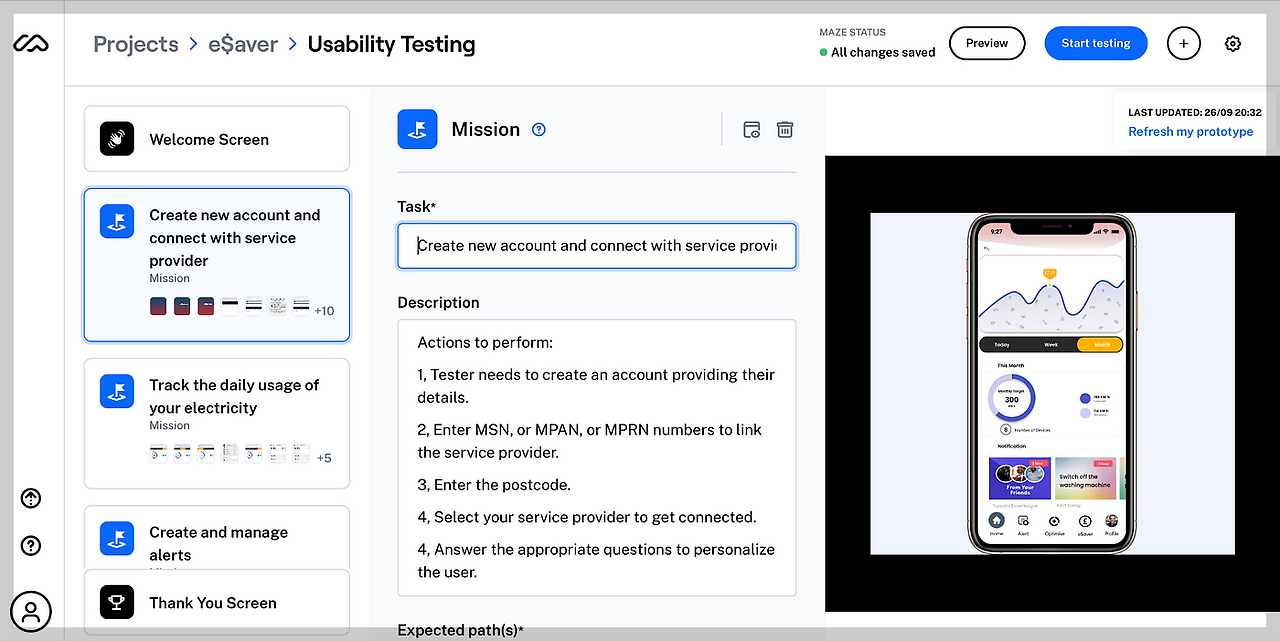Open the Welcome Screen block

217,139
